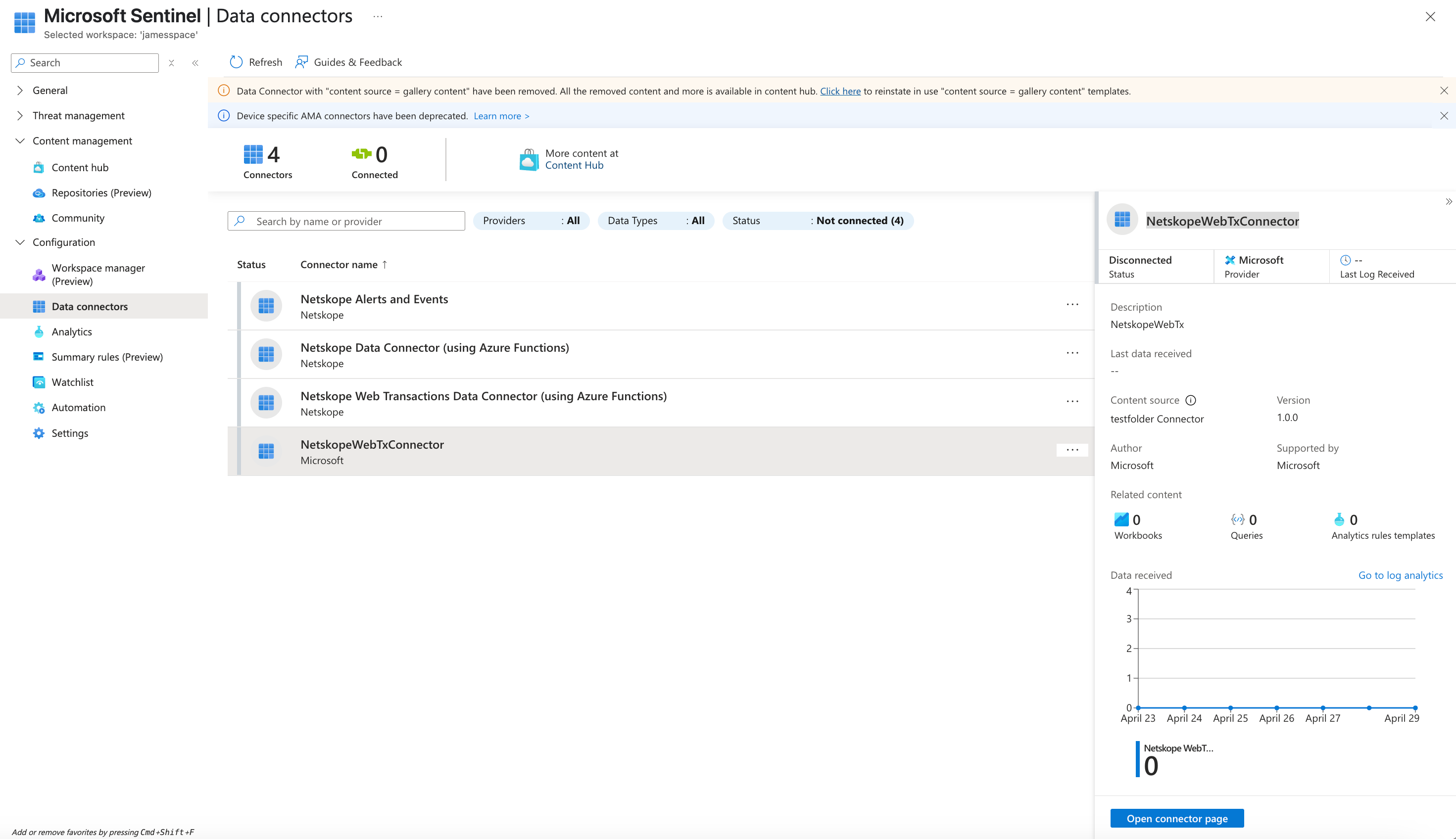Click the Refresh icon in toolbar
Image resolution: width=1456 pixels, height=839 pixels.
[236, 62]
